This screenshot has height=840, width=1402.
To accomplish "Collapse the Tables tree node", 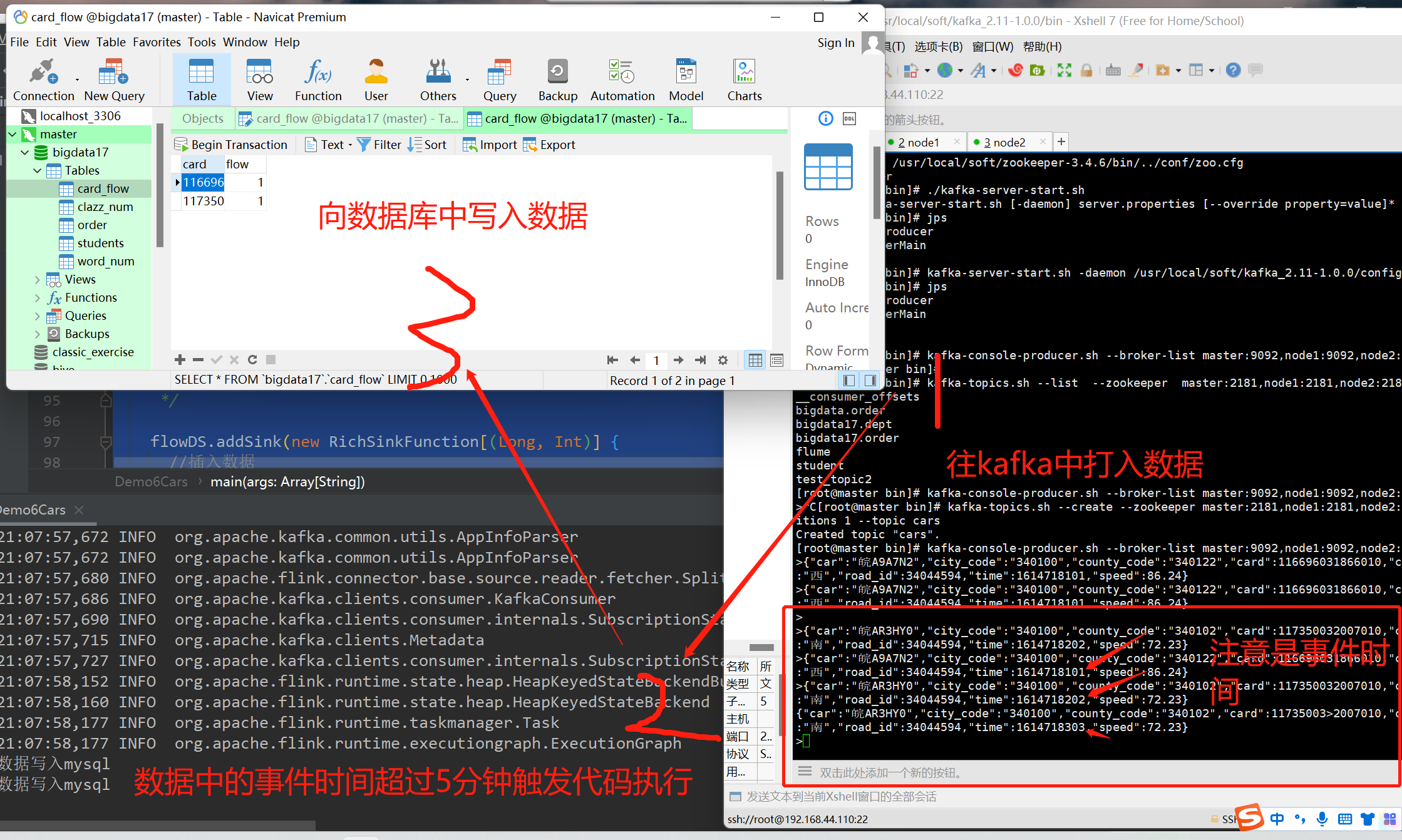I will 38,170.
